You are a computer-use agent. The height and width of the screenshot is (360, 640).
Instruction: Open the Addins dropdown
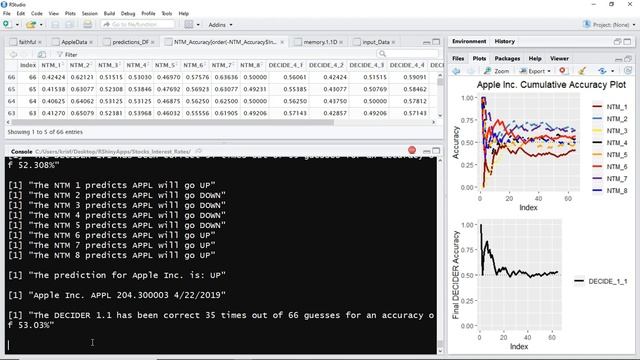coord(220,25)
